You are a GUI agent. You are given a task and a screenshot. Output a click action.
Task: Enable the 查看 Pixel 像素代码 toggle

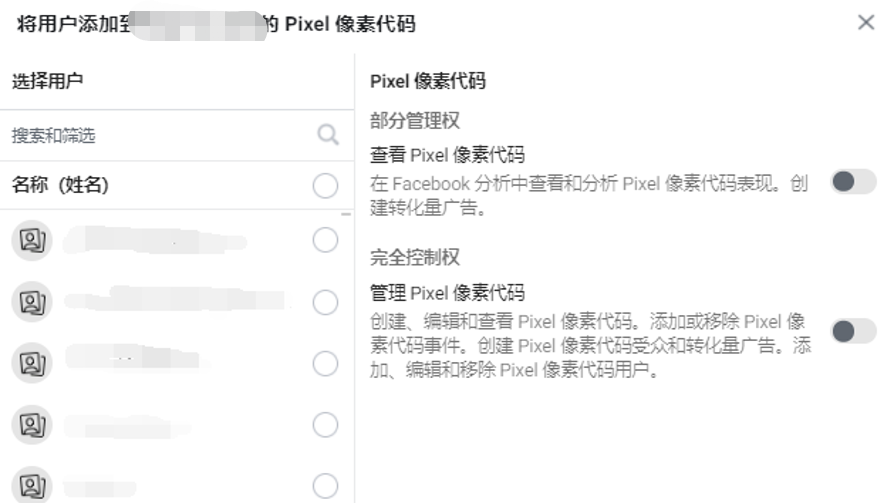[x=853, y=182]
